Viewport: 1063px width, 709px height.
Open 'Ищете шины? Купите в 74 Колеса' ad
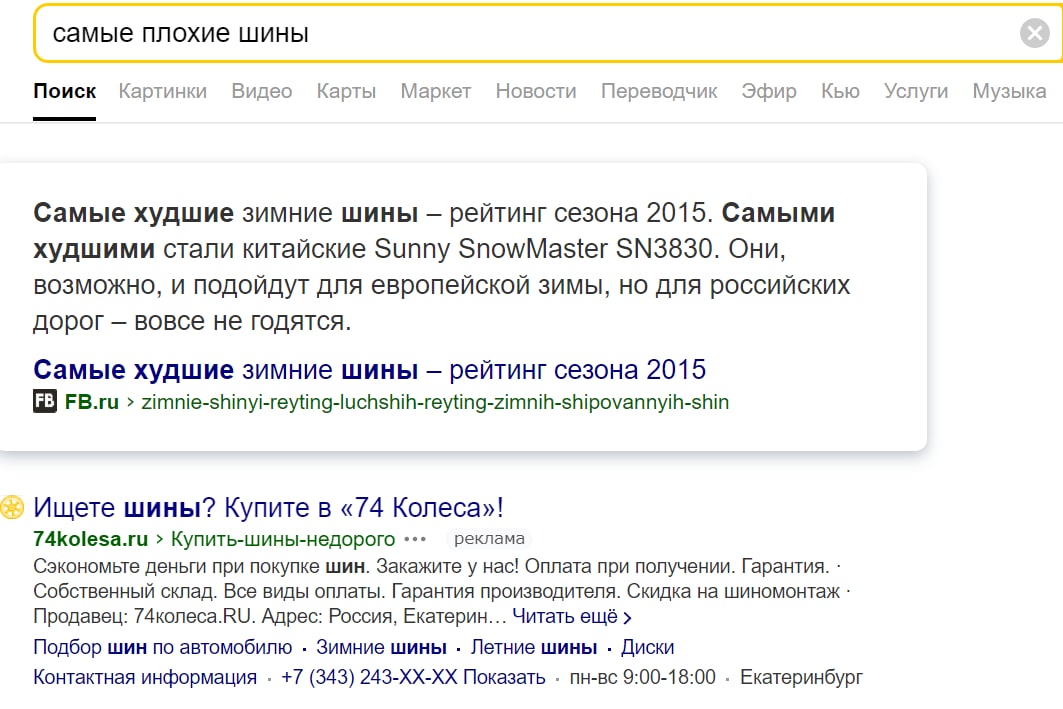point(268,508)
